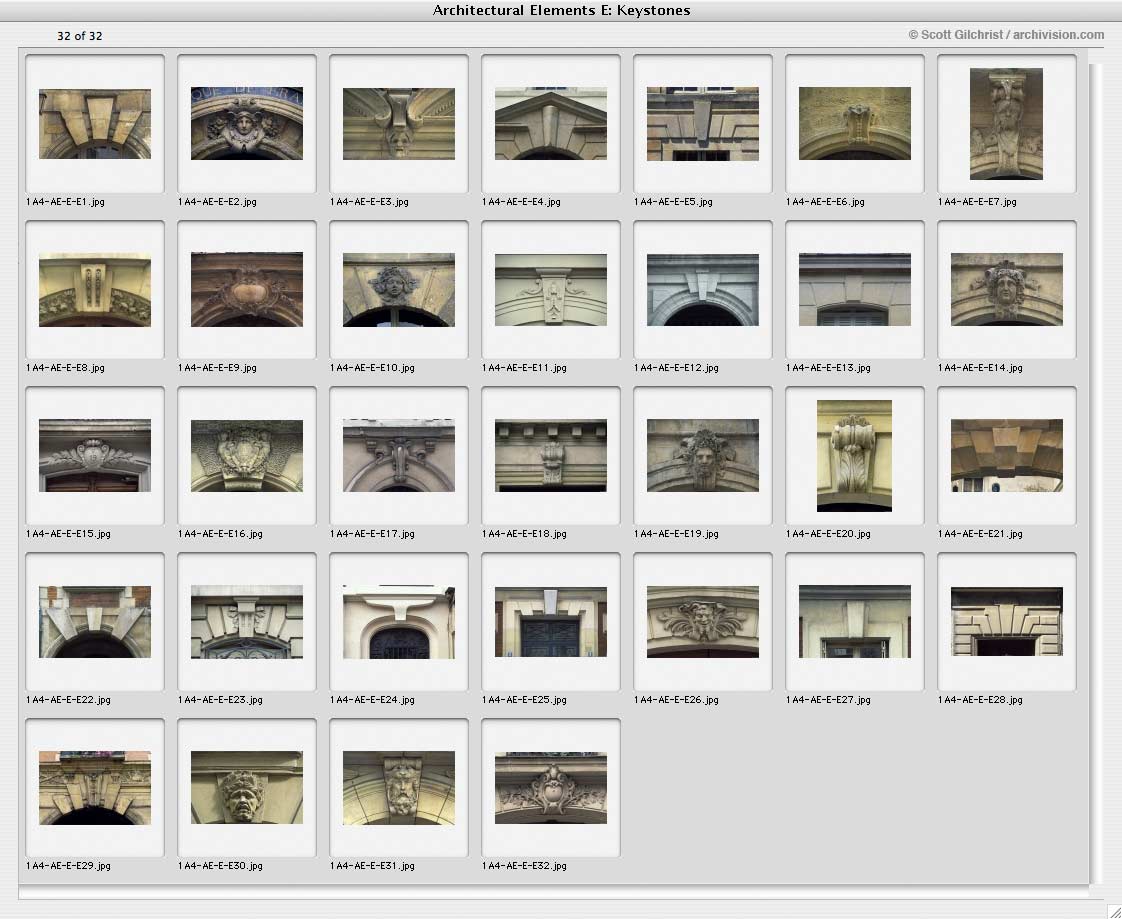The image size is (1122, 919).
Task: Open the thumbnail for 1A4-AE-E-E1.jpg
Action: (x=94, y=124)
